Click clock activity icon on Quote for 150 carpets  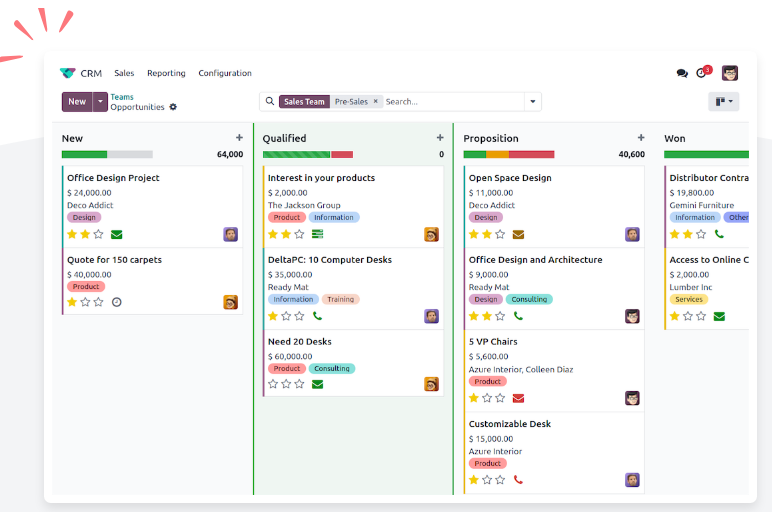point(117,302)
